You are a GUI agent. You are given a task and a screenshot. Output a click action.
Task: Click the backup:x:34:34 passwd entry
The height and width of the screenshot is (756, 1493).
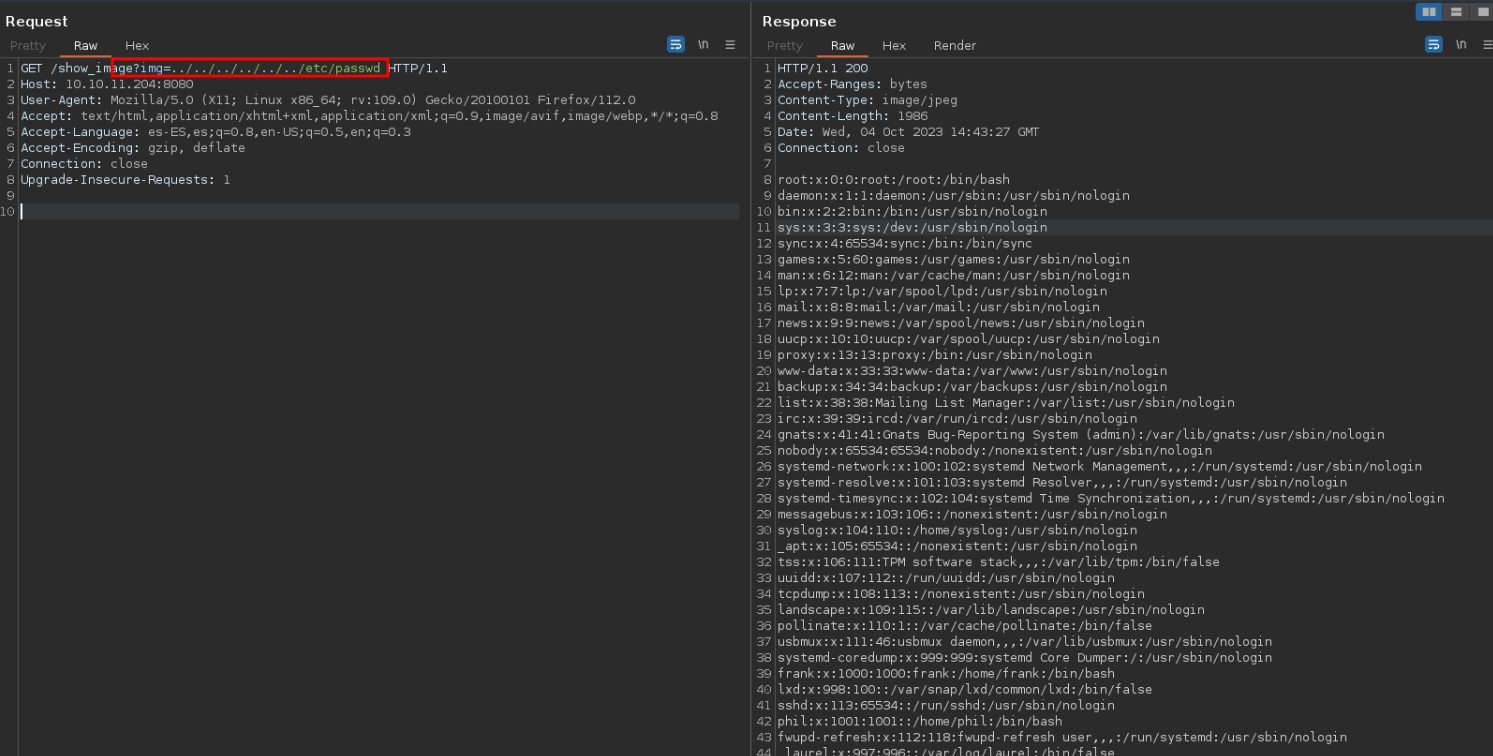click(x=972, y=388)
